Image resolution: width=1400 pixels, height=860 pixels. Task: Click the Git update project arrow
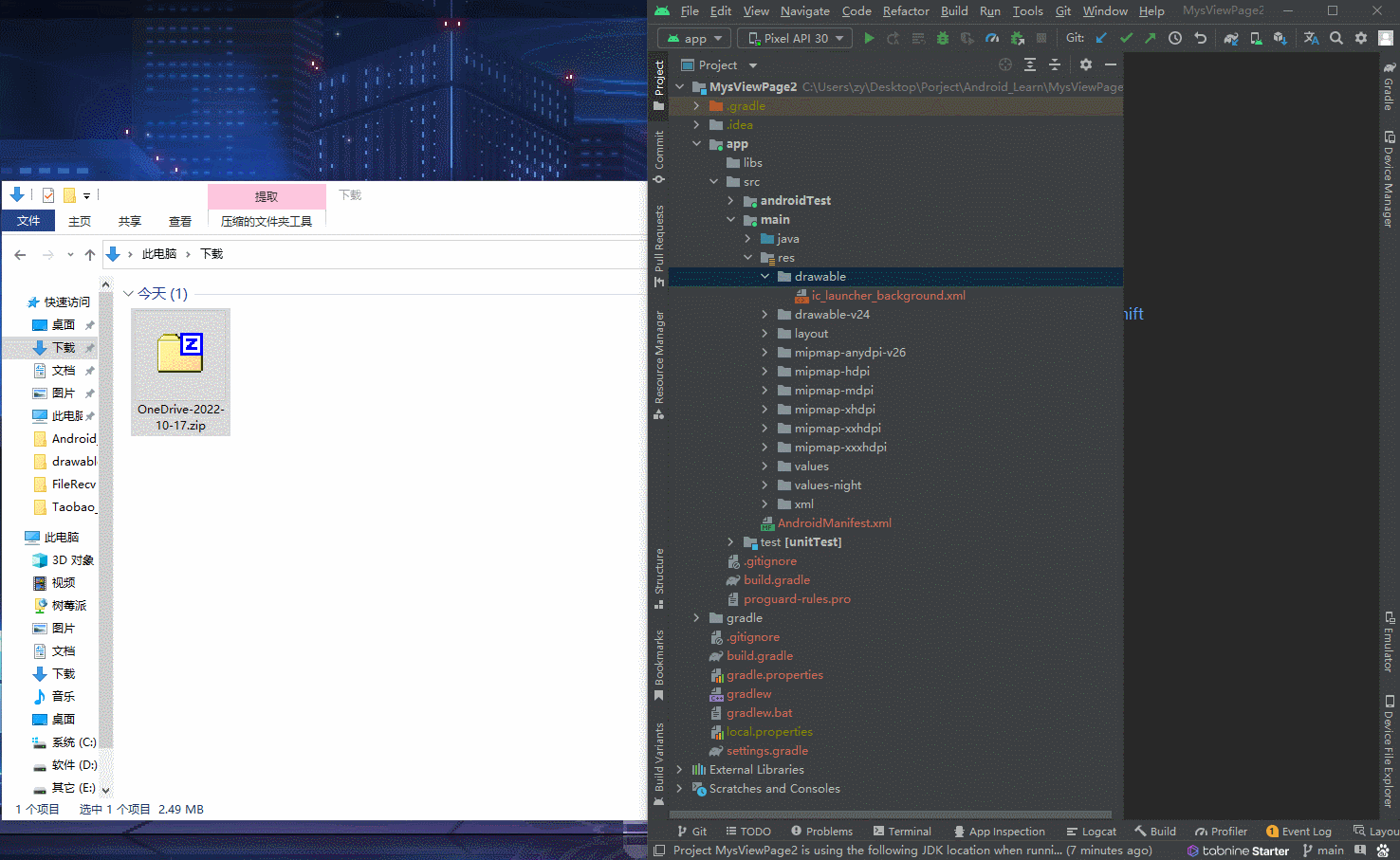coord(1101,39)
